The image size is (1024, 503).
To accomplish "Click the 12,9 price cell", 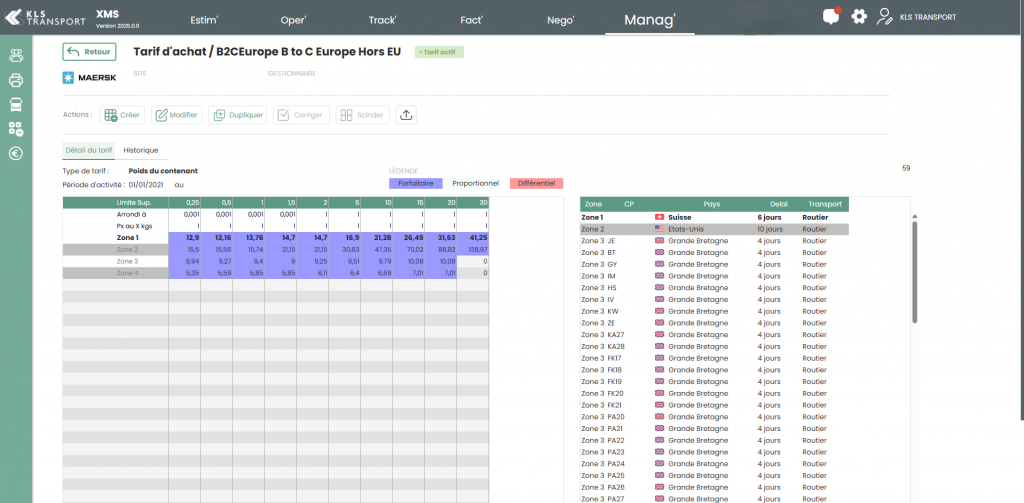I will (x=185, y=238).
